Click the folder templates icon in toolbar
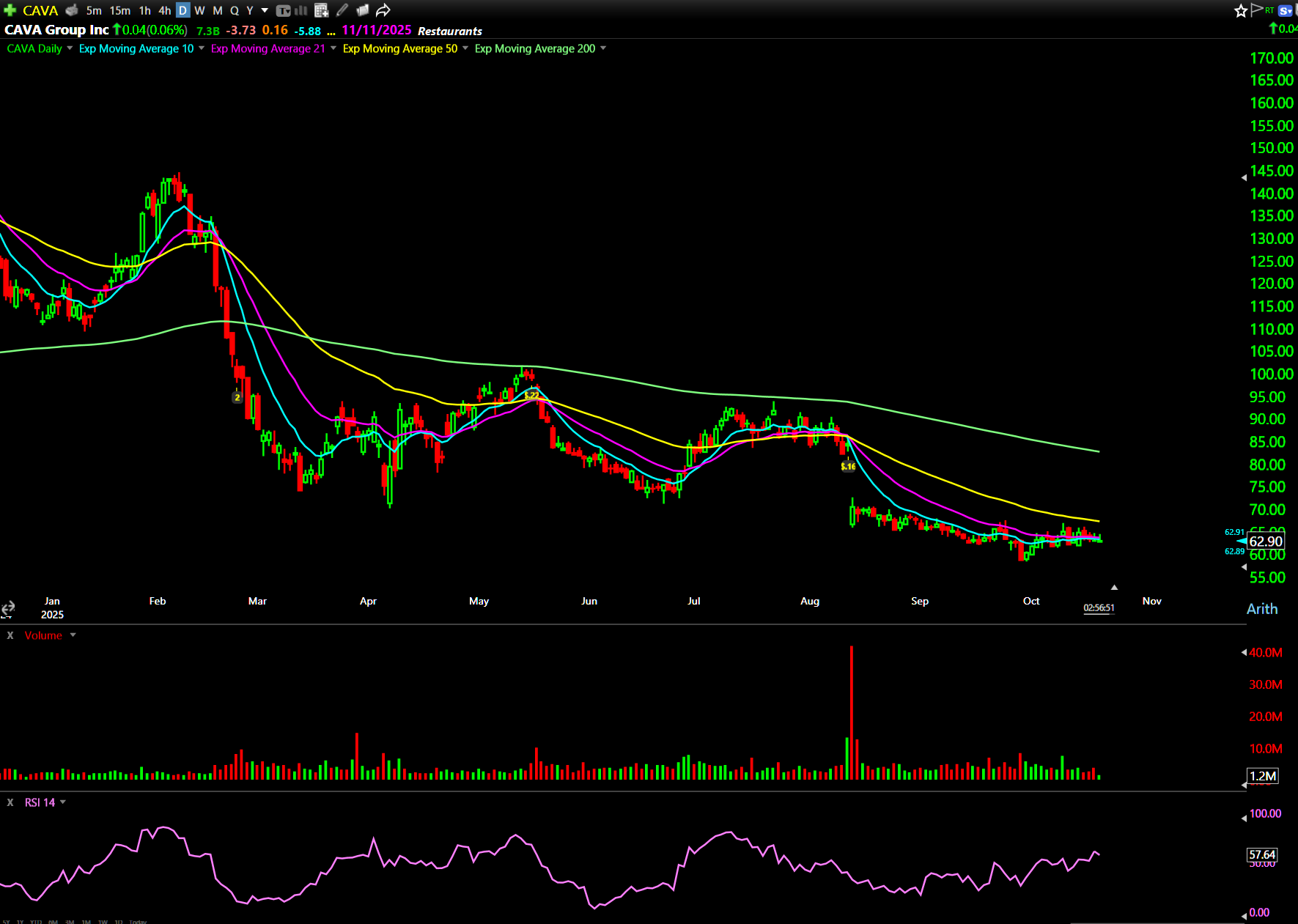The image size is (1298, 924). pyautogui.click(x=362, y=10)
